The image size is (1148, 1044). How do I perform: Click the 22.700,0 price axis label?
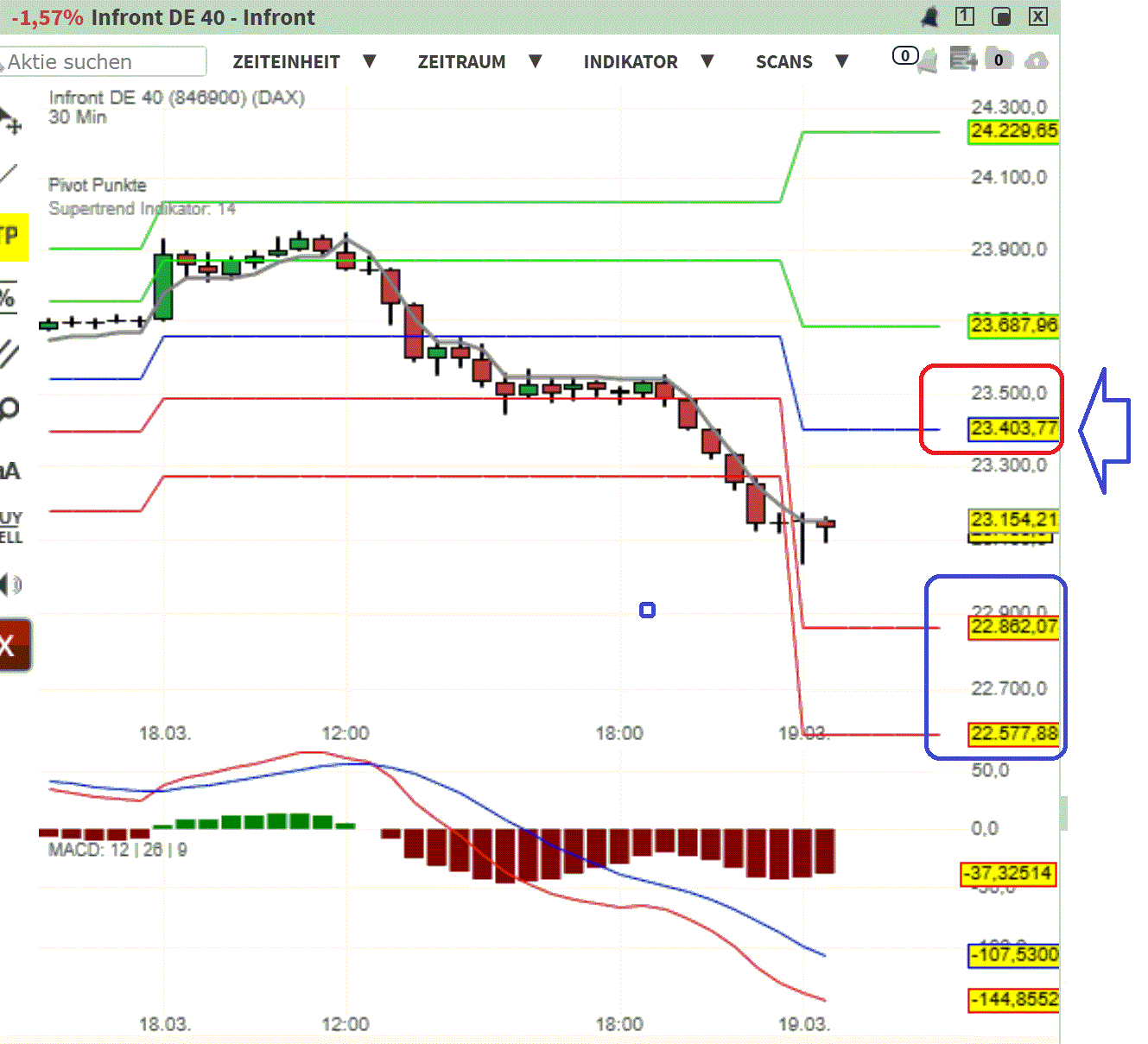tap(1009, 689)
